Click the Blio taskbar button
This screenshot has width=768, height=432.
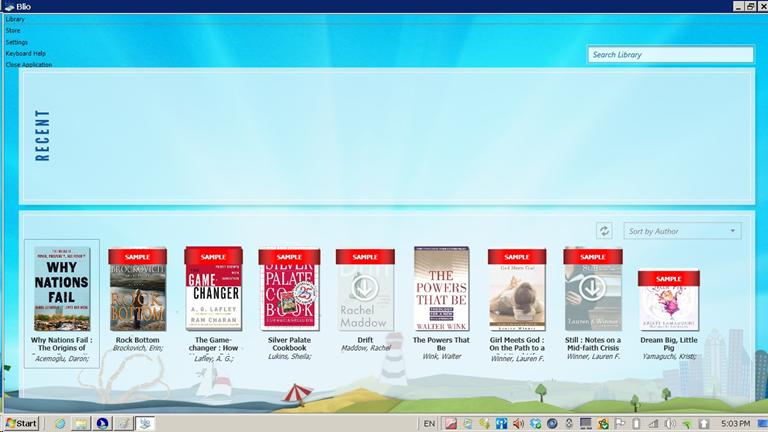[x=144, y=423]
